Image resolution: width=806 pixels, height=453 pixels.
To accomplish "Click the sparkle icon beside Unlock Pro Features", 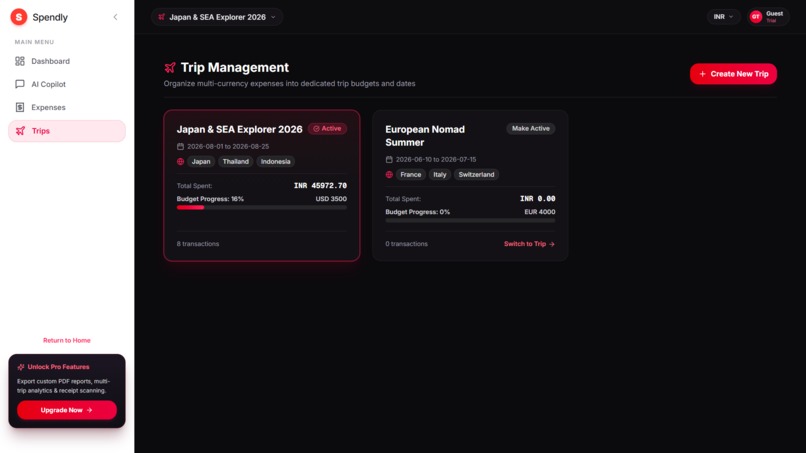I will [21, 367].
